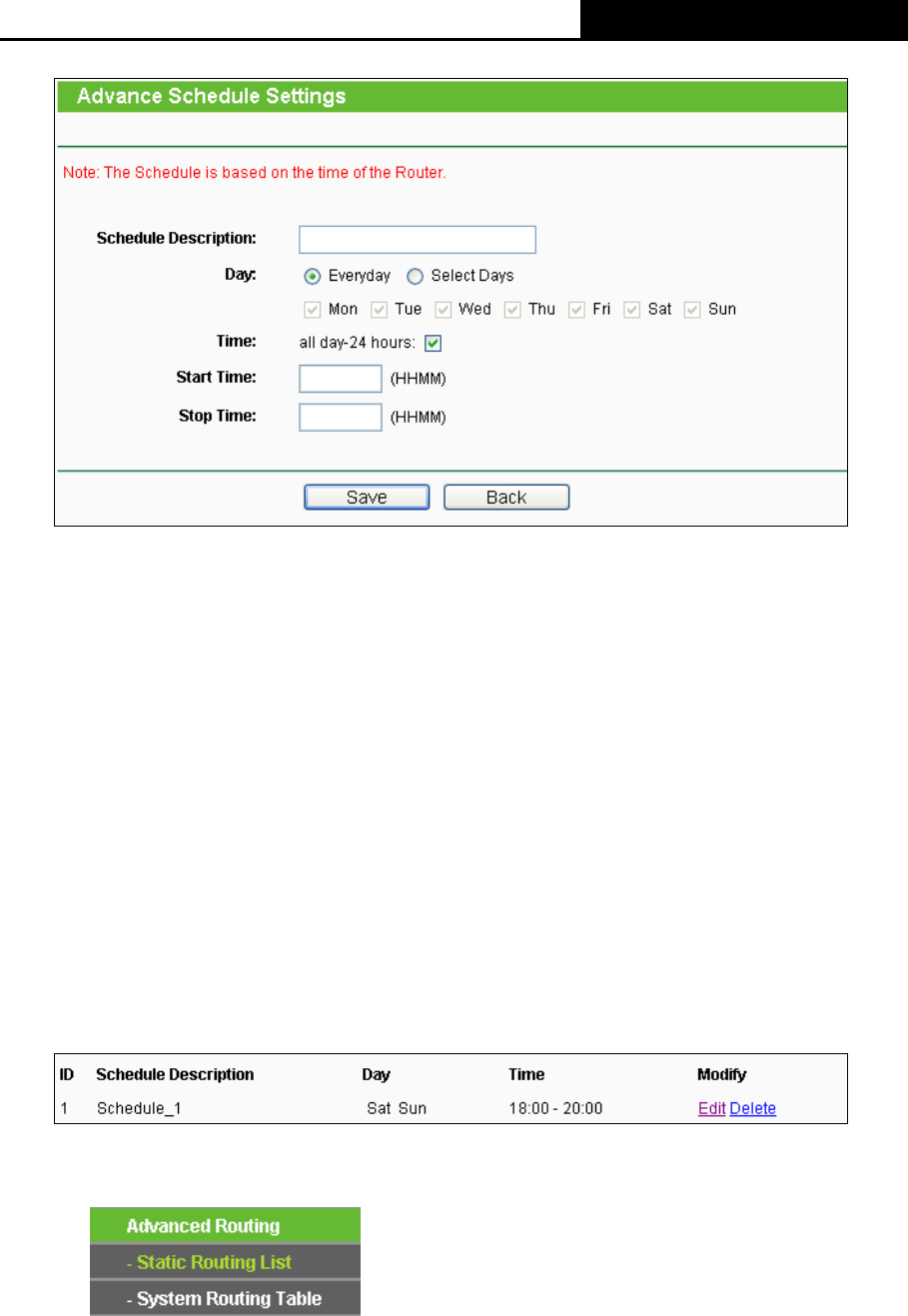
Task: Toggle the Fri checkbox
Action: (x=576, y=310)
